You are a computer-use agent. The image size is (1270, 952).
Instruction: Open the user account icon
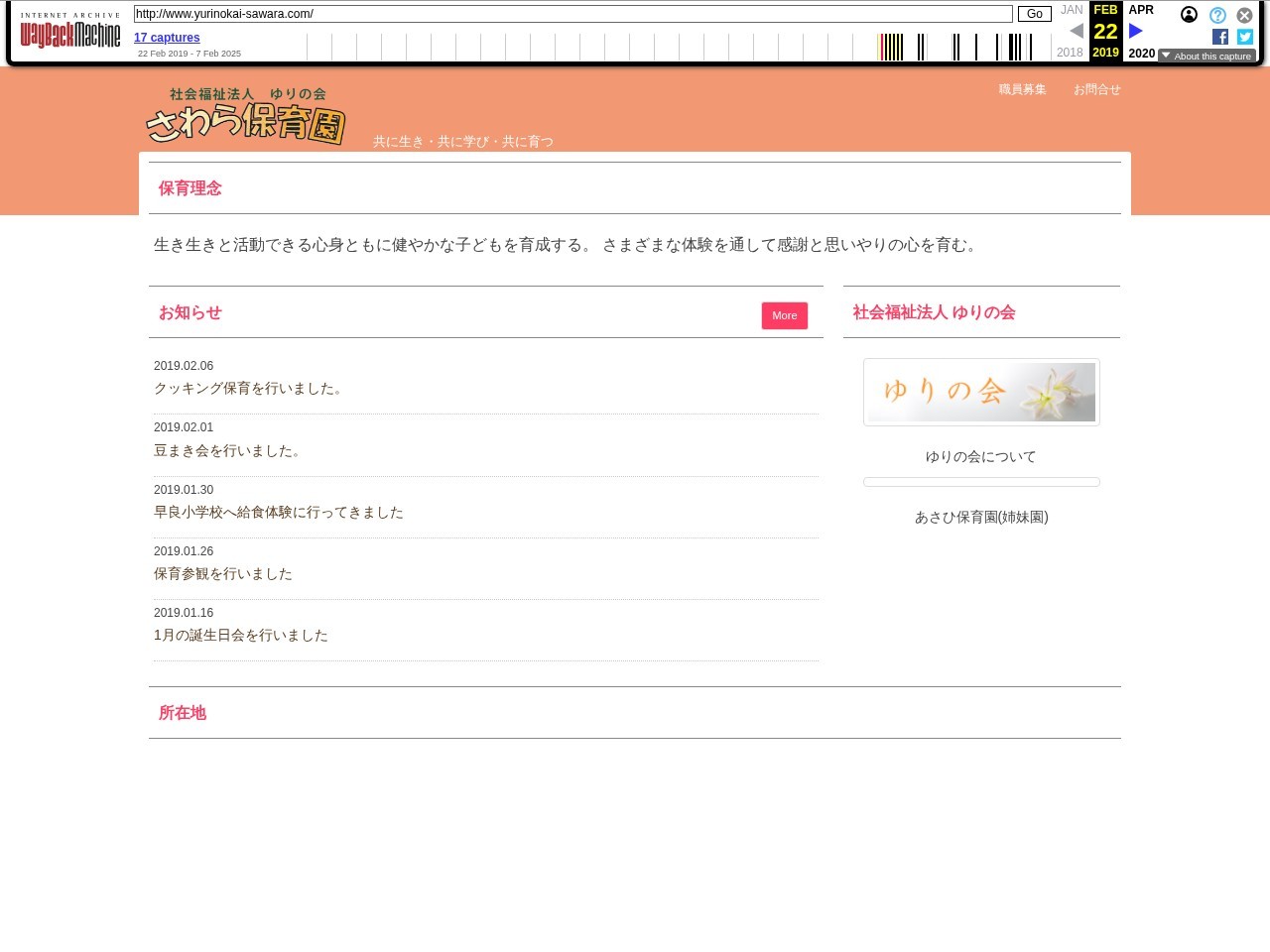click(1189, 15)
